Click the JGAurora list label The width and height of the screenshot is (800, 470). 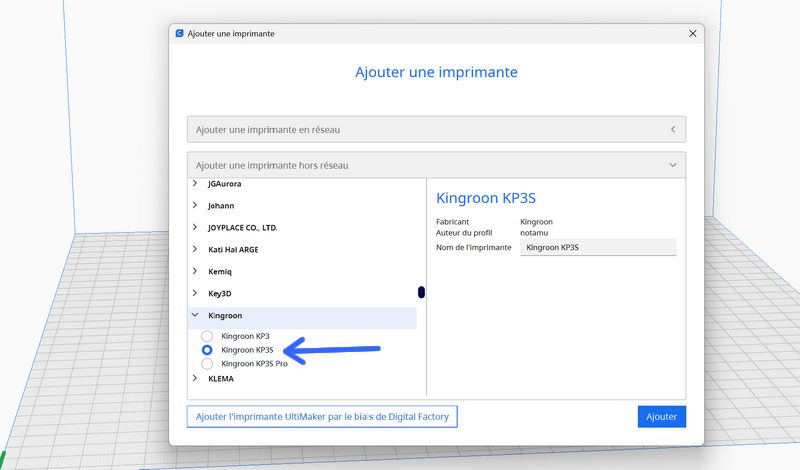pos(224,184)
